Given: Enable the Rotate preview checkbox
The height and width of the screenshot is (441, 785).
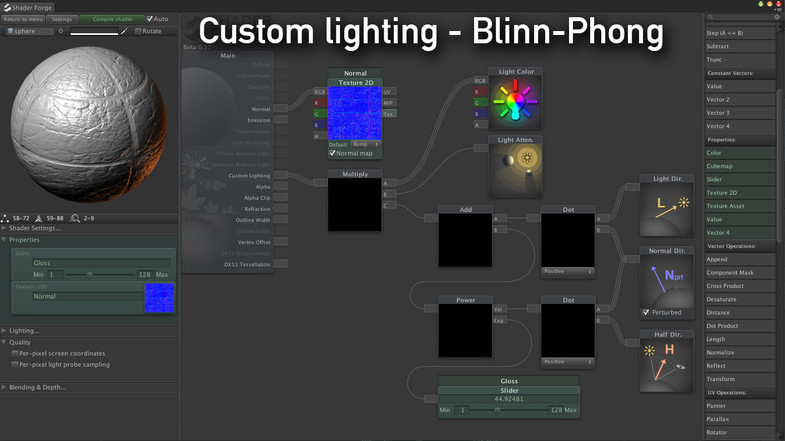Looking at the screenshot, I should tap(138, 31).
